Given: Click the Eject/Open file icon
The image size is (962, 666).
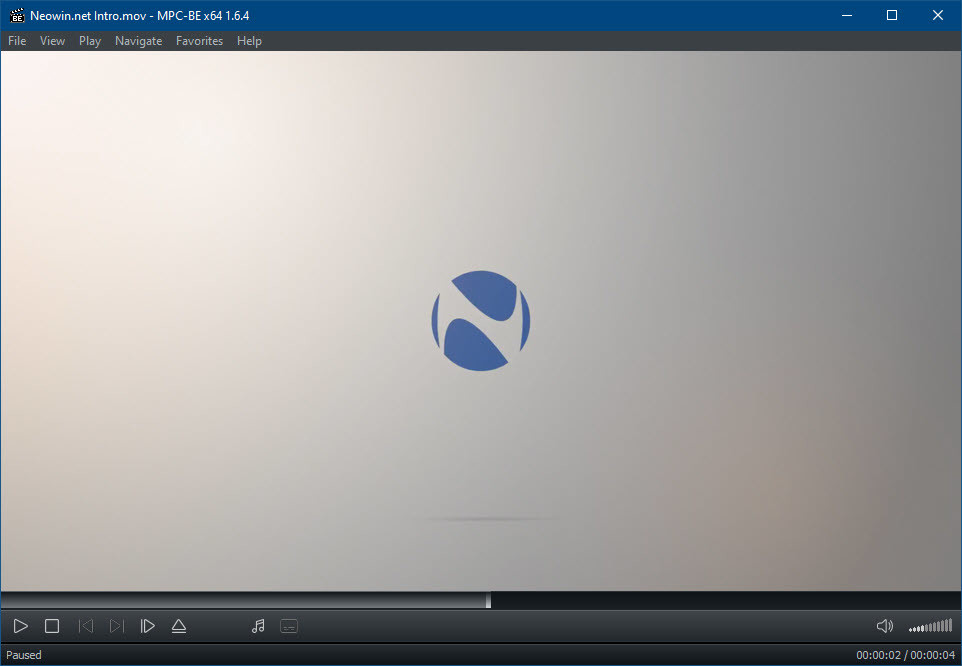Looking at the screenshot, I should 179,626.
